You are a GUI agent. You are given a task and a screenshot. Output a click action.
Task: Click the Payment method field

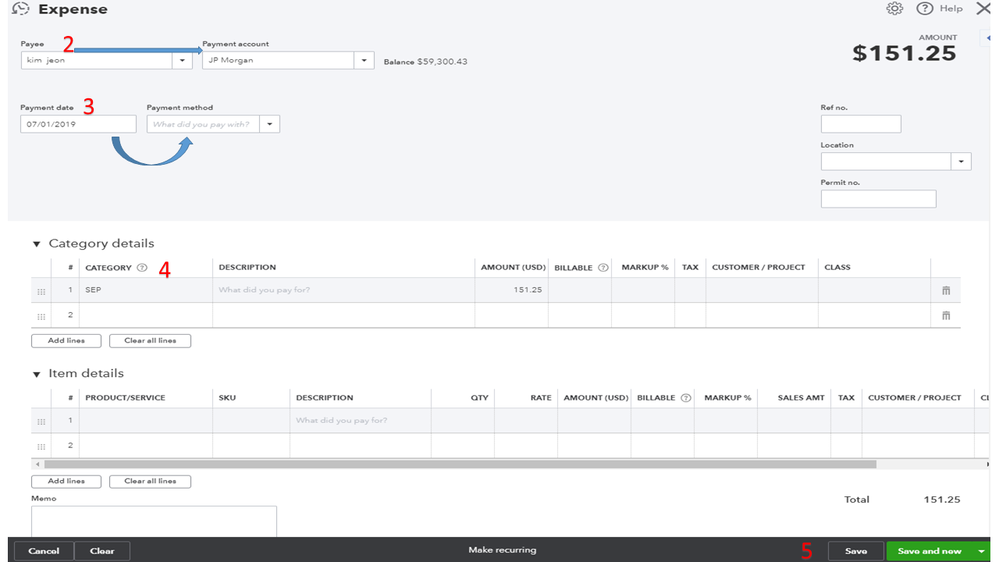[x=203, y=124]
